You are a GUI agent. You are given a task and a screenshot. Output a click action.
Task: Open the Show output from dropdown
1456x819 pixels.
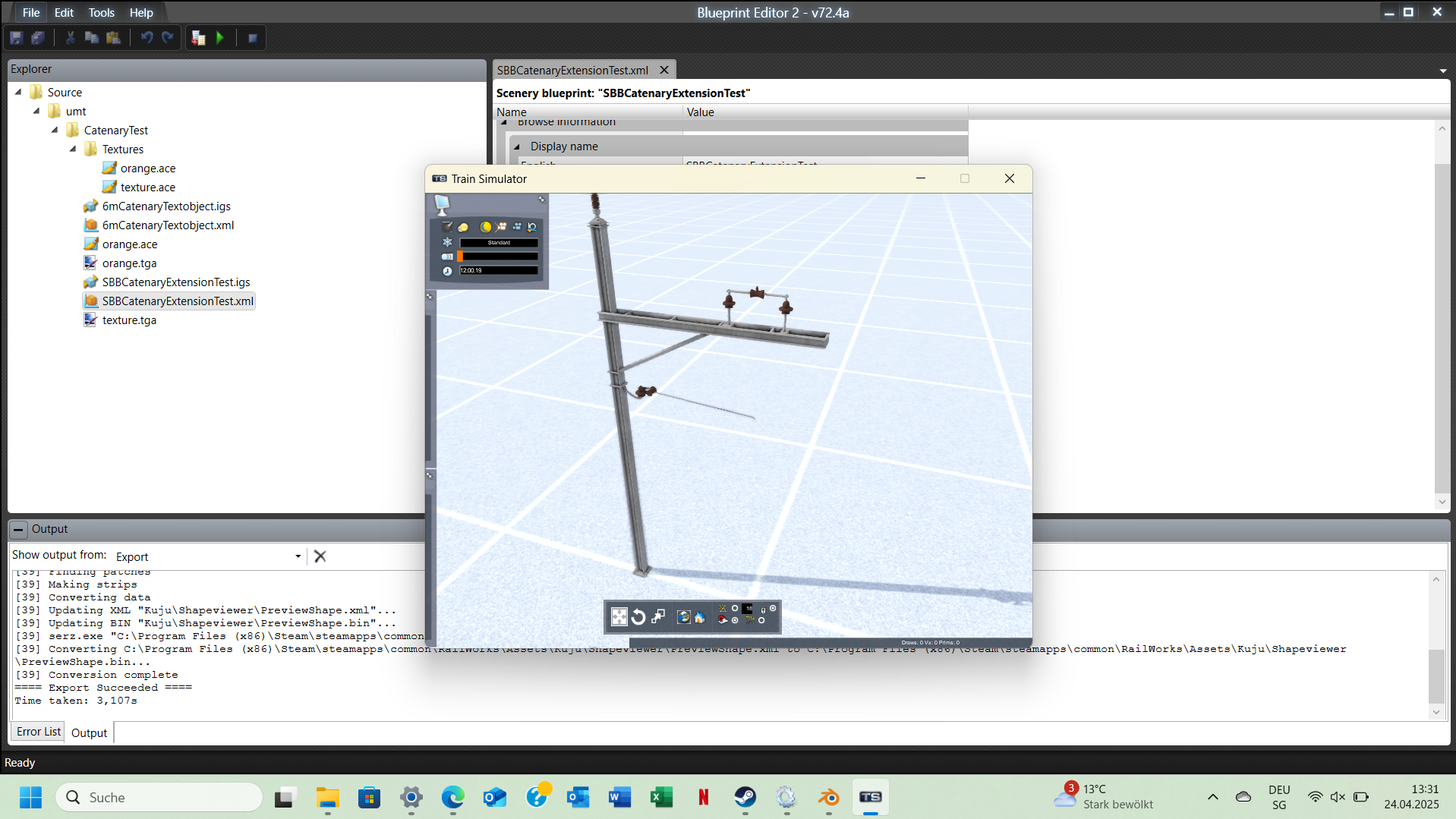tap(298, 556)
